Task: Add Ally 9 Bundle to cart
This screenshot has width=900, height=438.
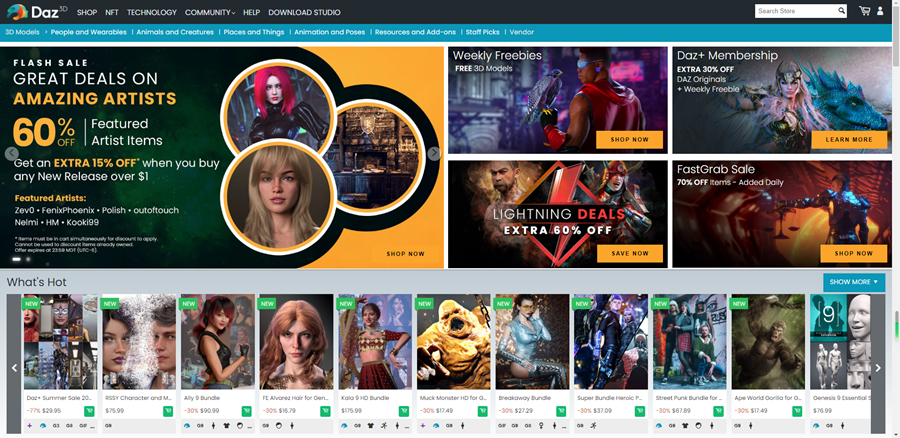Action: [246, 411]
